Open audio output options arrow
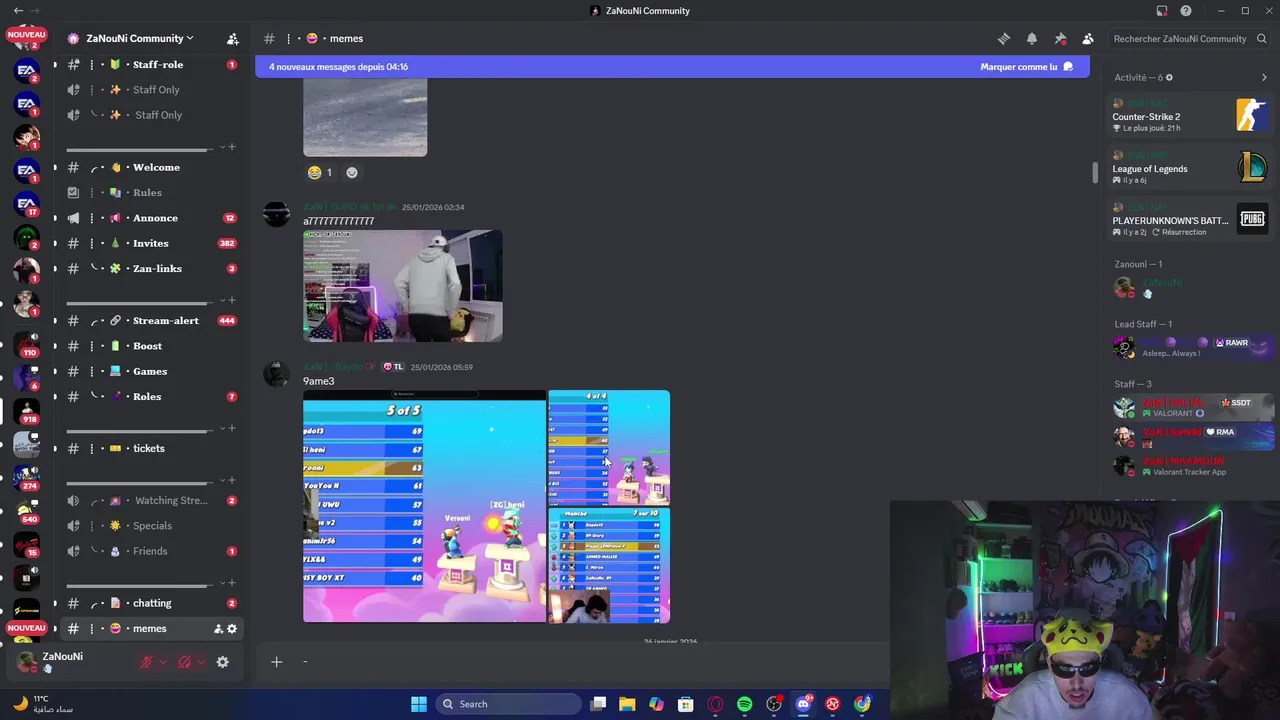 (x=201, y=662)
